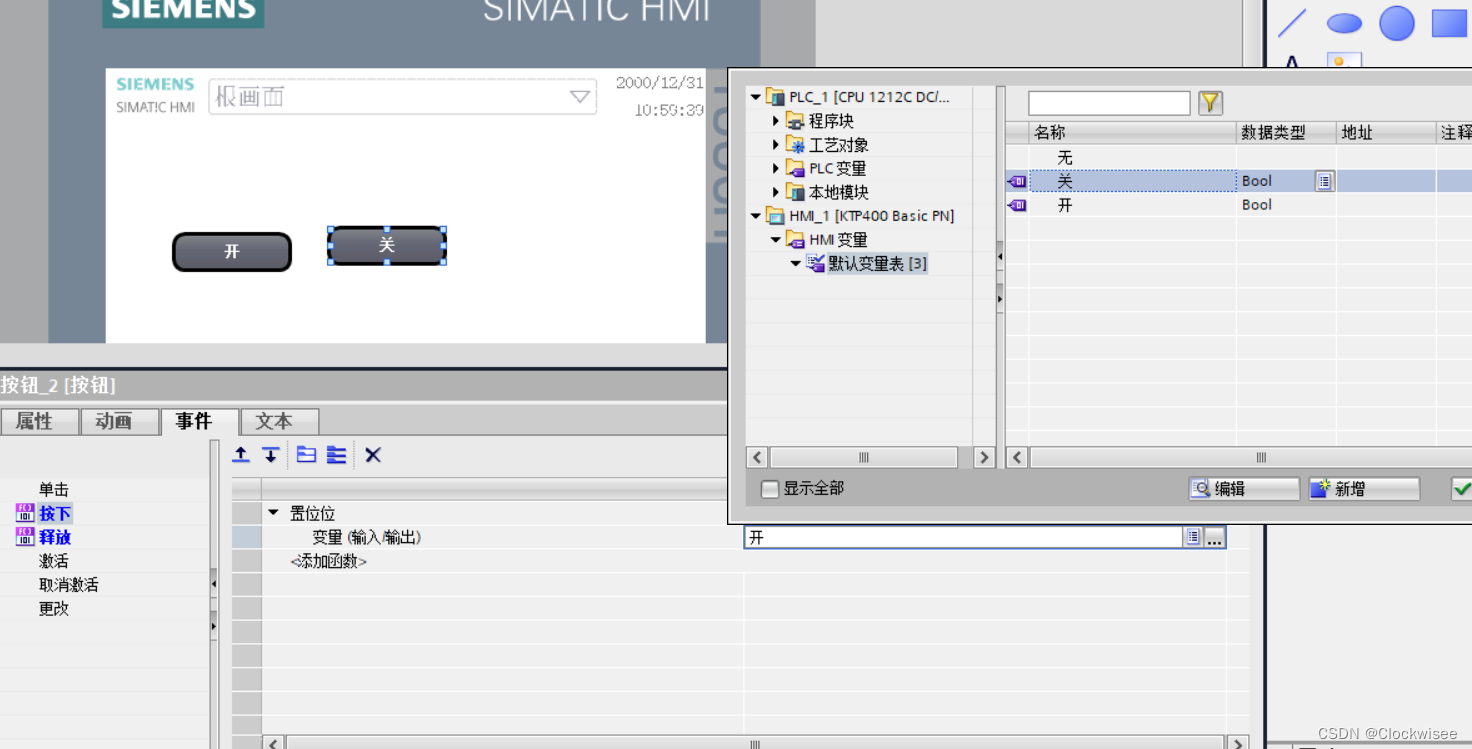The height and width of the screenshot is (749, 1472).
Task: Click details icon in 关 data type cell
Action: pyautogui.click(x=1324, y=181)
